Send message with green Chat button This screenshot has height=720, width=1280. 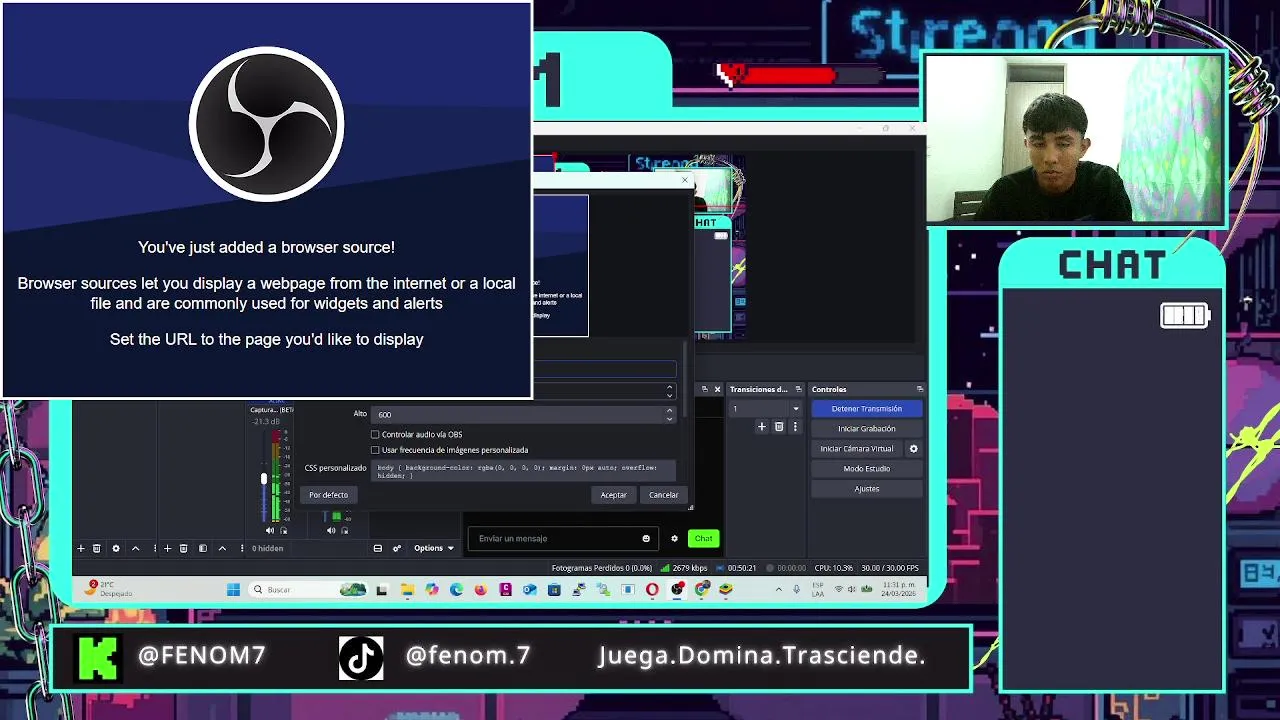[703, 538]
